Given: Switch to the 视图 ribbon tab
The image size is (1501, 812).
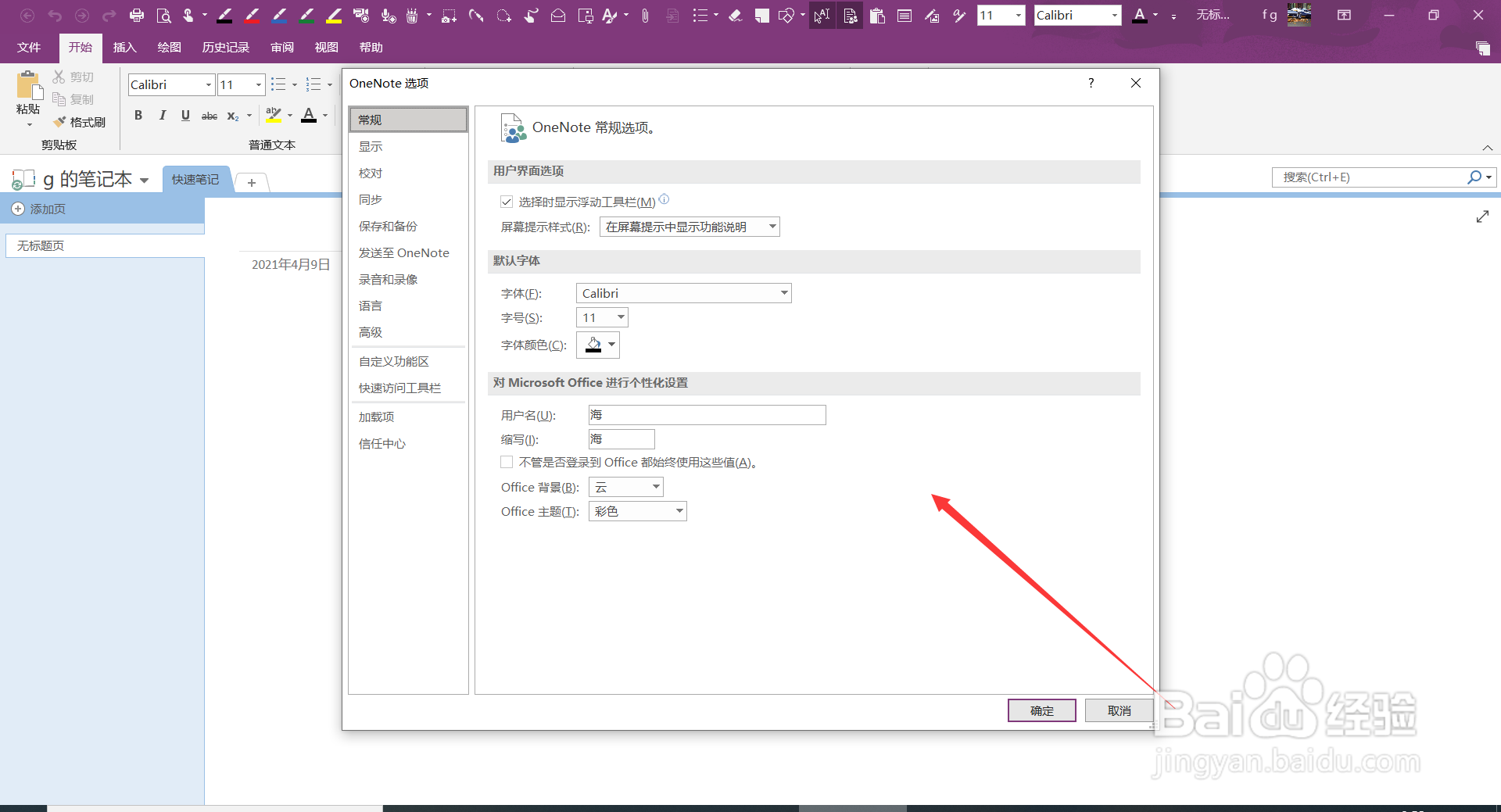Looking at the screenshot, I should pyautogui.click(x=326, y=47).
